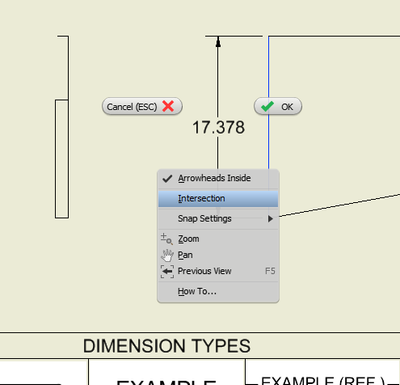Click the Zoom magnifier icon
400x385 pixels.
point(167,239)
